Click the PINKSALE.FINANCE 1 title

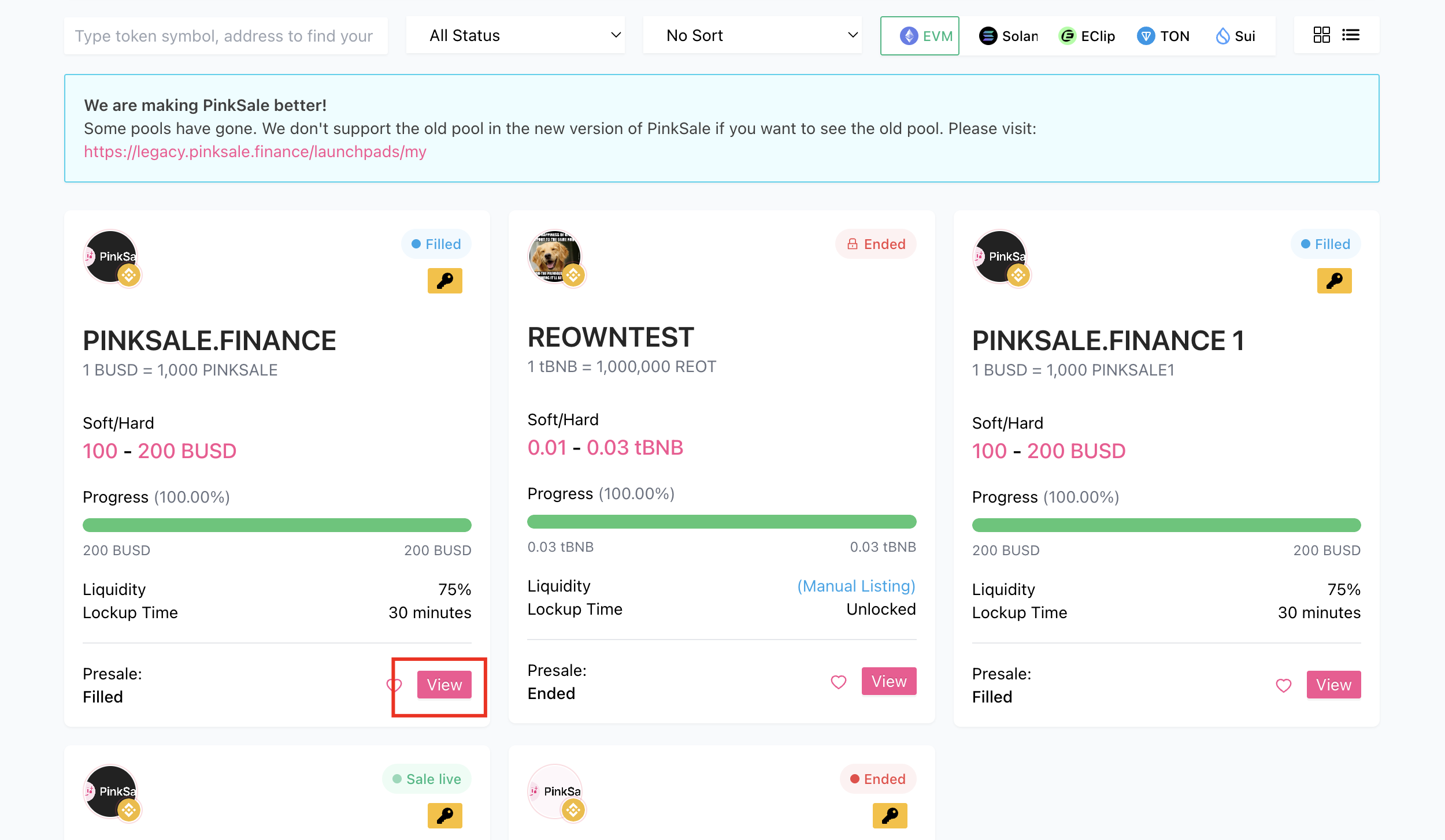pyautogui.click(x=1108, y=340)
